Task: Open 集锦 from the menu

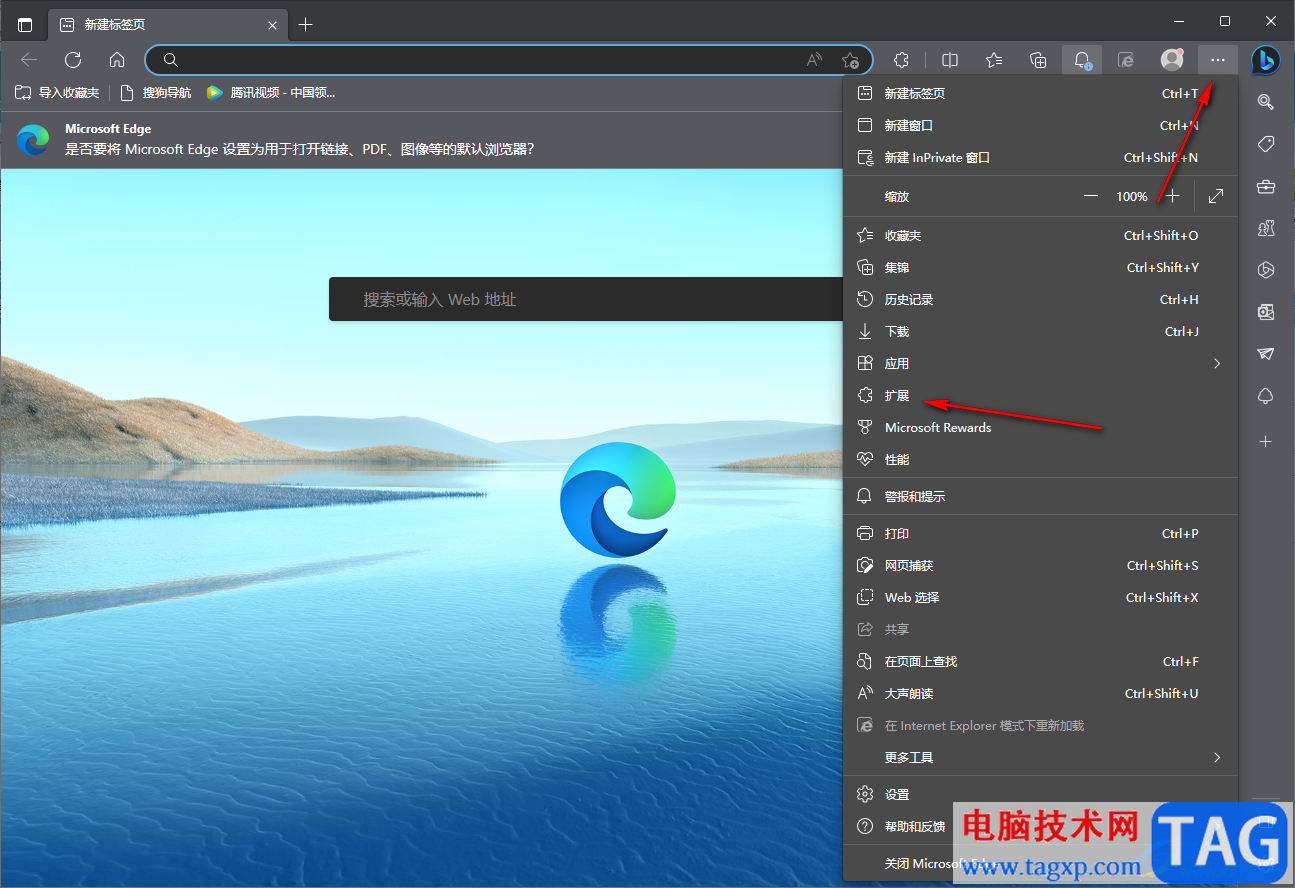Action: click(1041, 267)
